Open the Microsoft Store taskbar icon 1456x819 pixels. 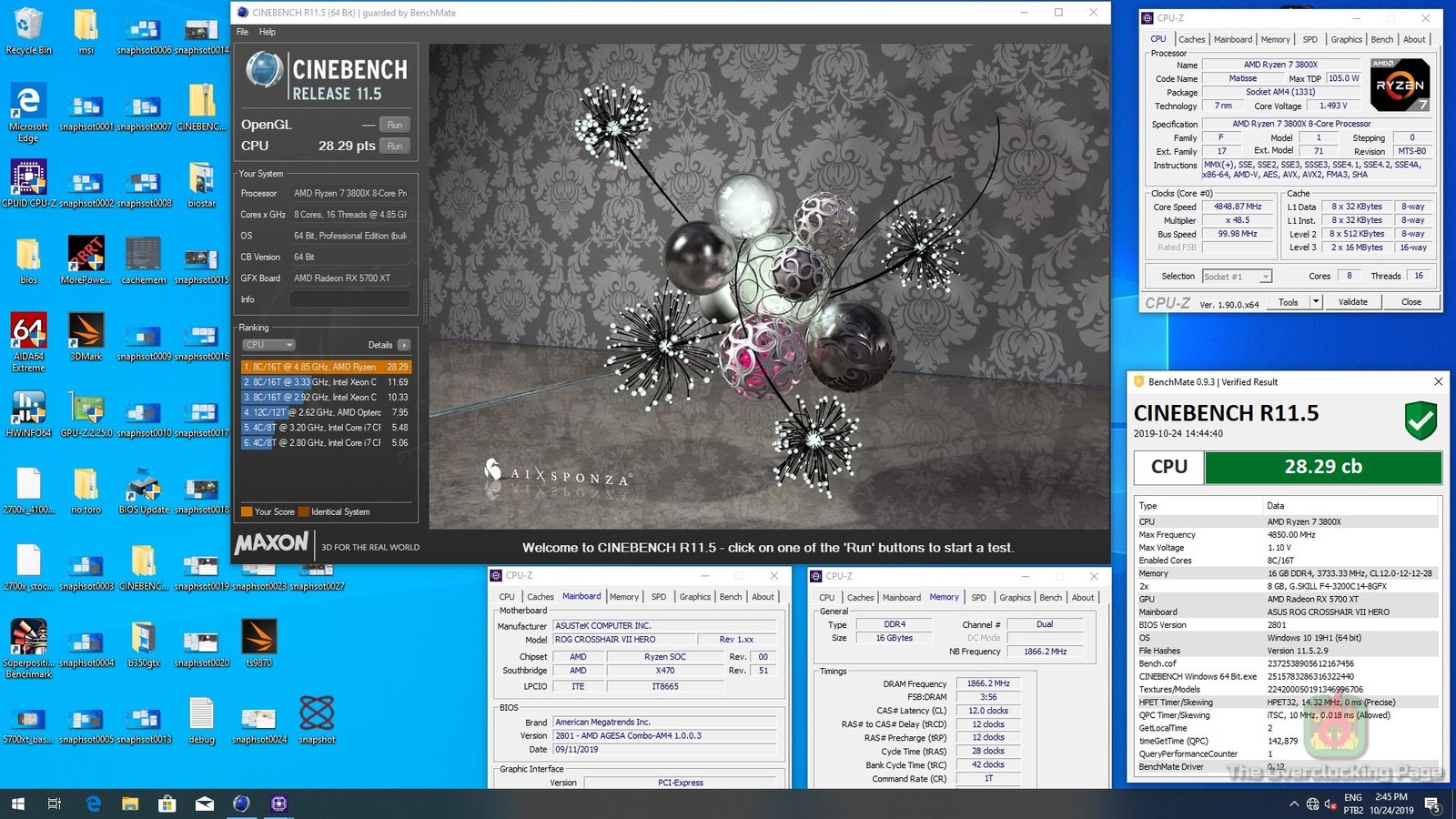[x=167, y=804]
